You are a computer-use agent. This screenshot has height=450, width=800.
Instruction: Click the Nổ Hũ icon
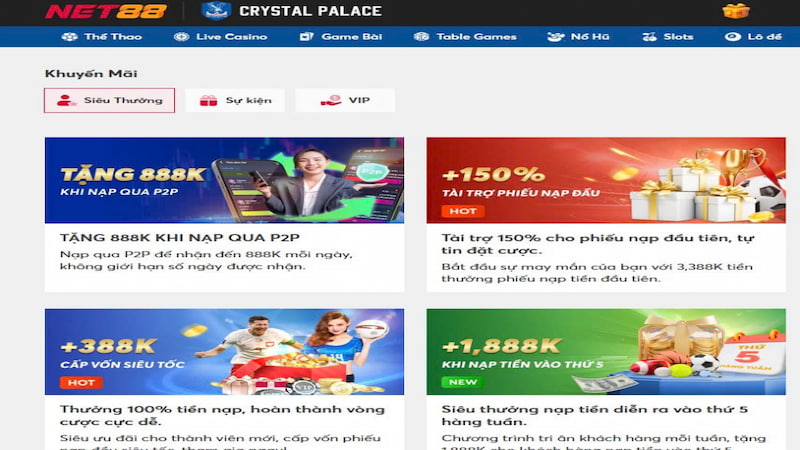point(555,37)
